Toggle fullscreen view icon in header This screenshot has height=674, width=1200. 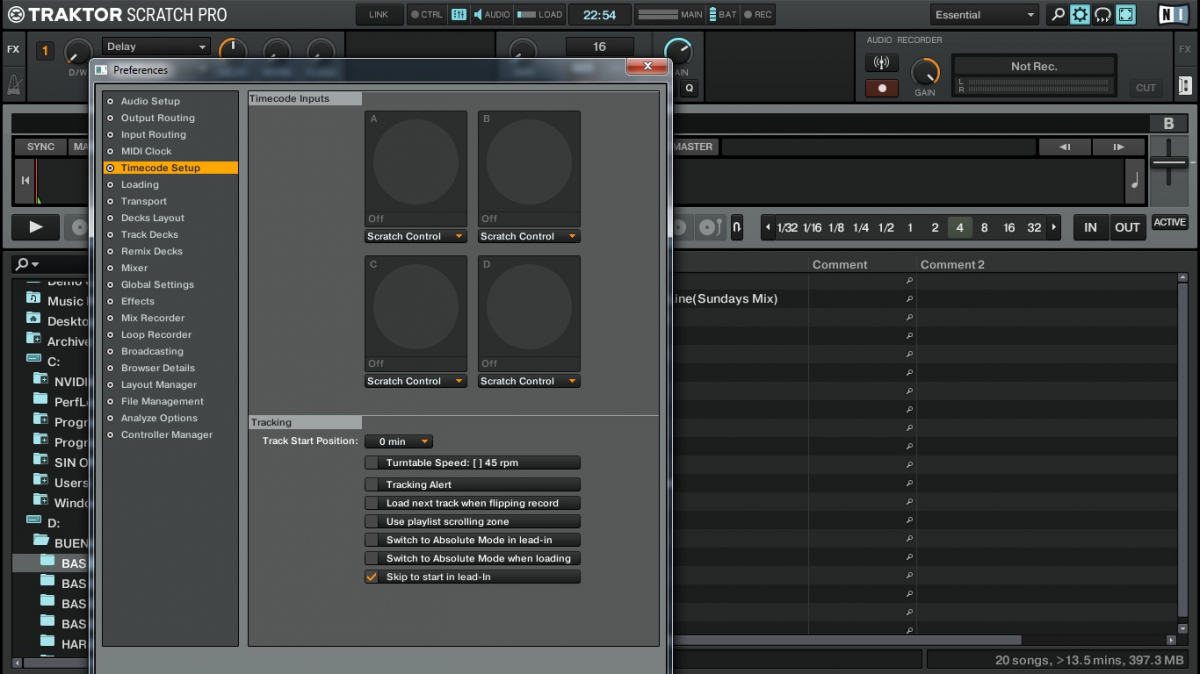(1126, 15)
